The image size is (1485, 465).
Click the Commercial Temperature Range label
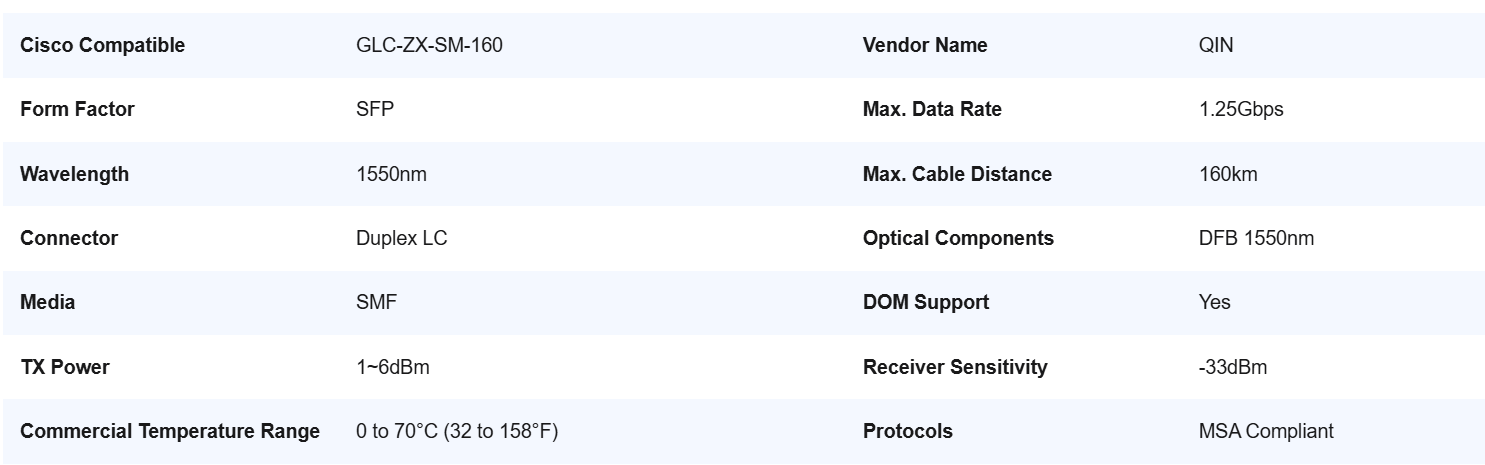170,431
